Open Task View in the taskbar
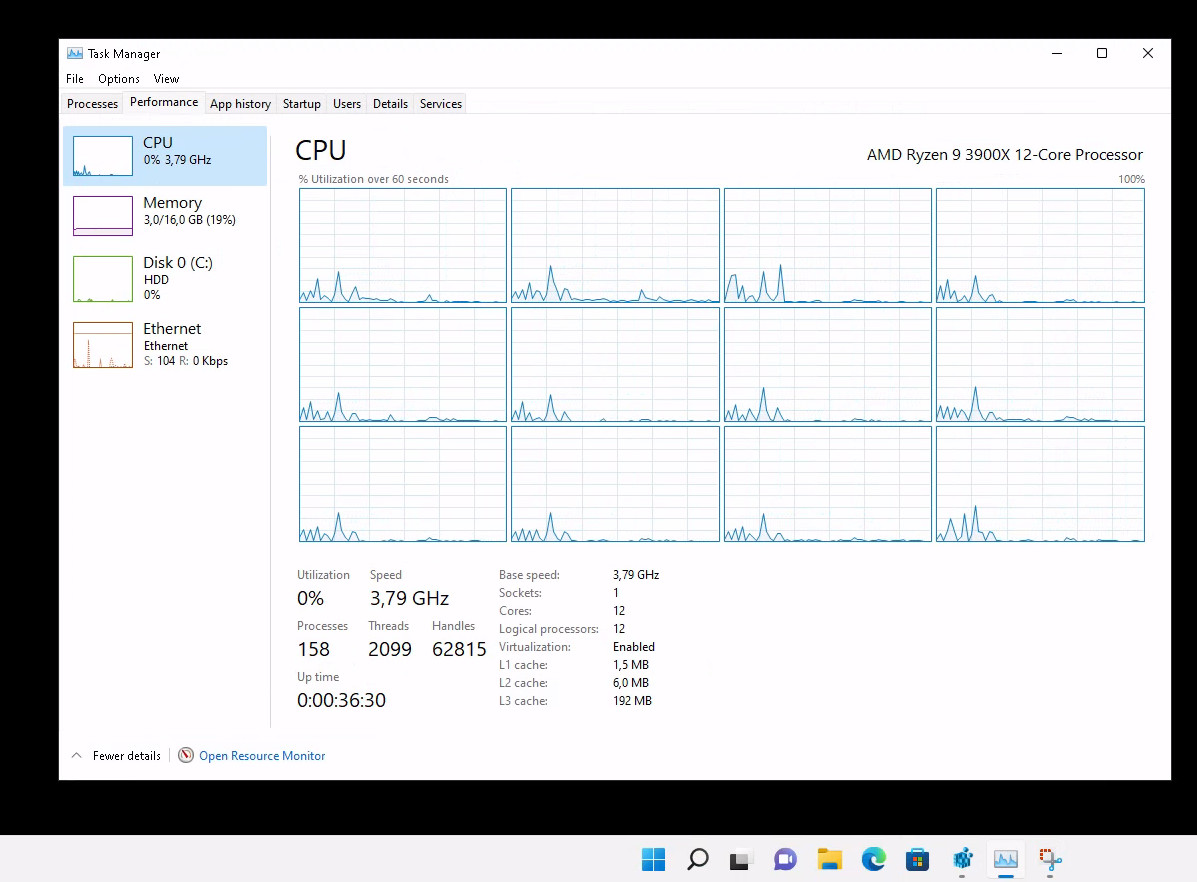This screenshot has width=1197, height=882. pos(740,860)
